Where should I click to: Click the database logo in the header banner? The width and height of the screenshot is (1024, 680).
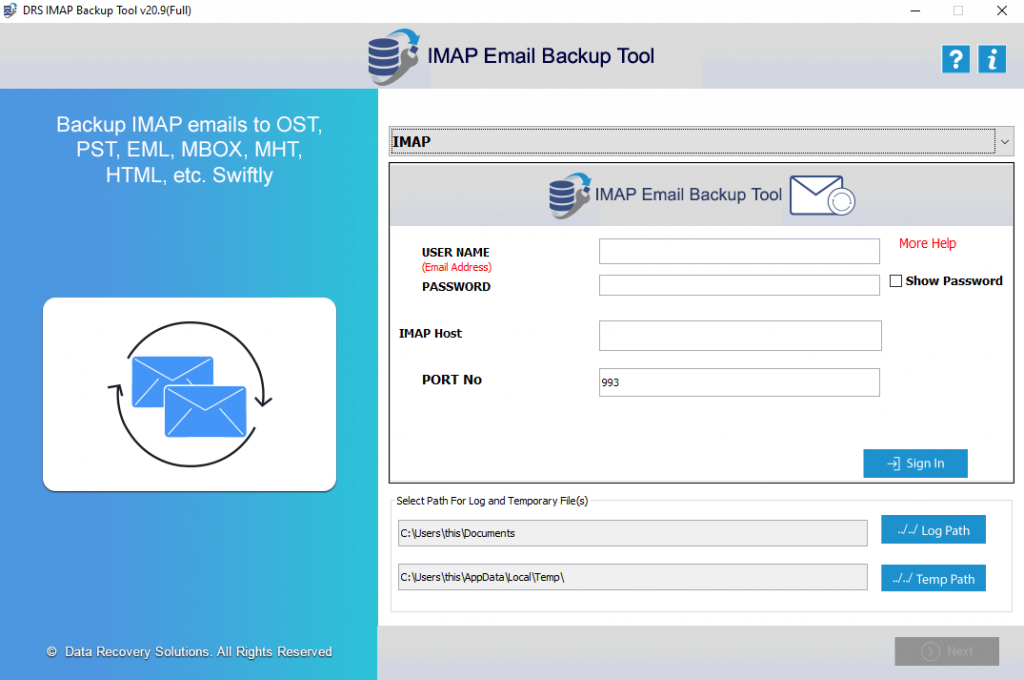pyautogui.click(x=394, y=55)
